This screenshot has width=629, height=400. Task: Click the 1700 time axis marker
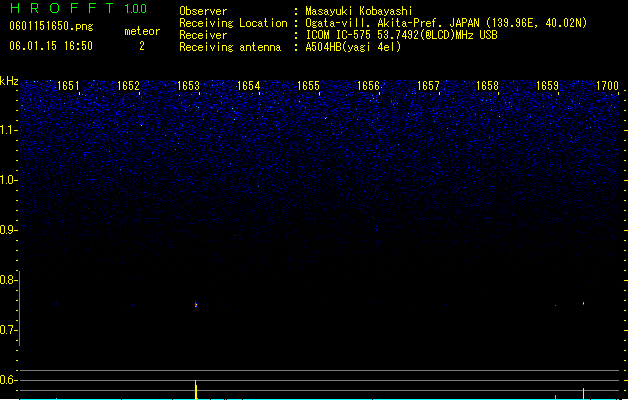(607, 86)
